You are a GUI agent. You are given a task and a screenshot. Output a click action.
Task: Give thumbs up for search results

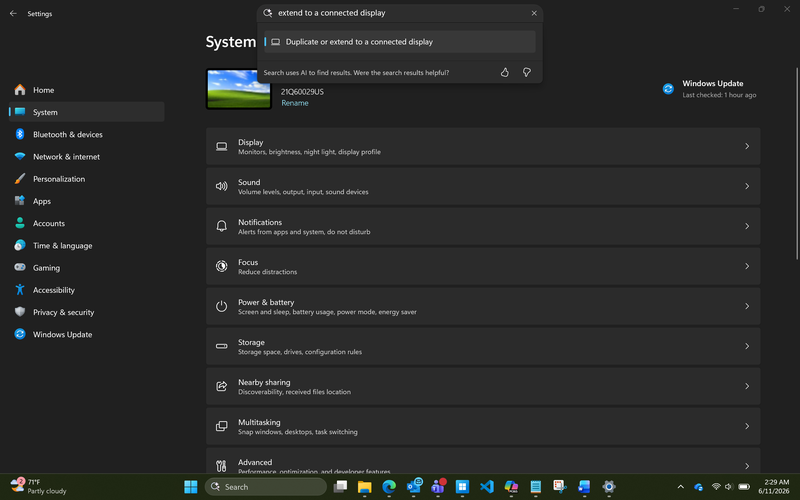505,72
